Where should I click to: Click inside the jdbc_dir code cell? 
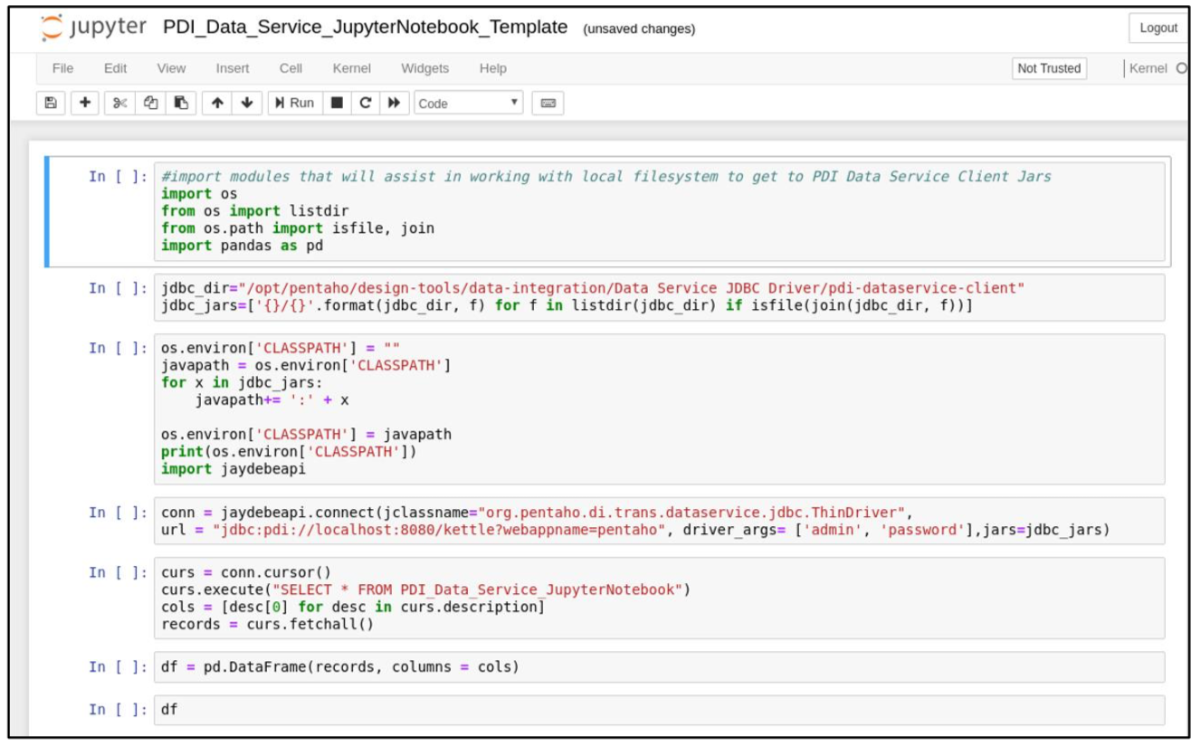(659, 297)
